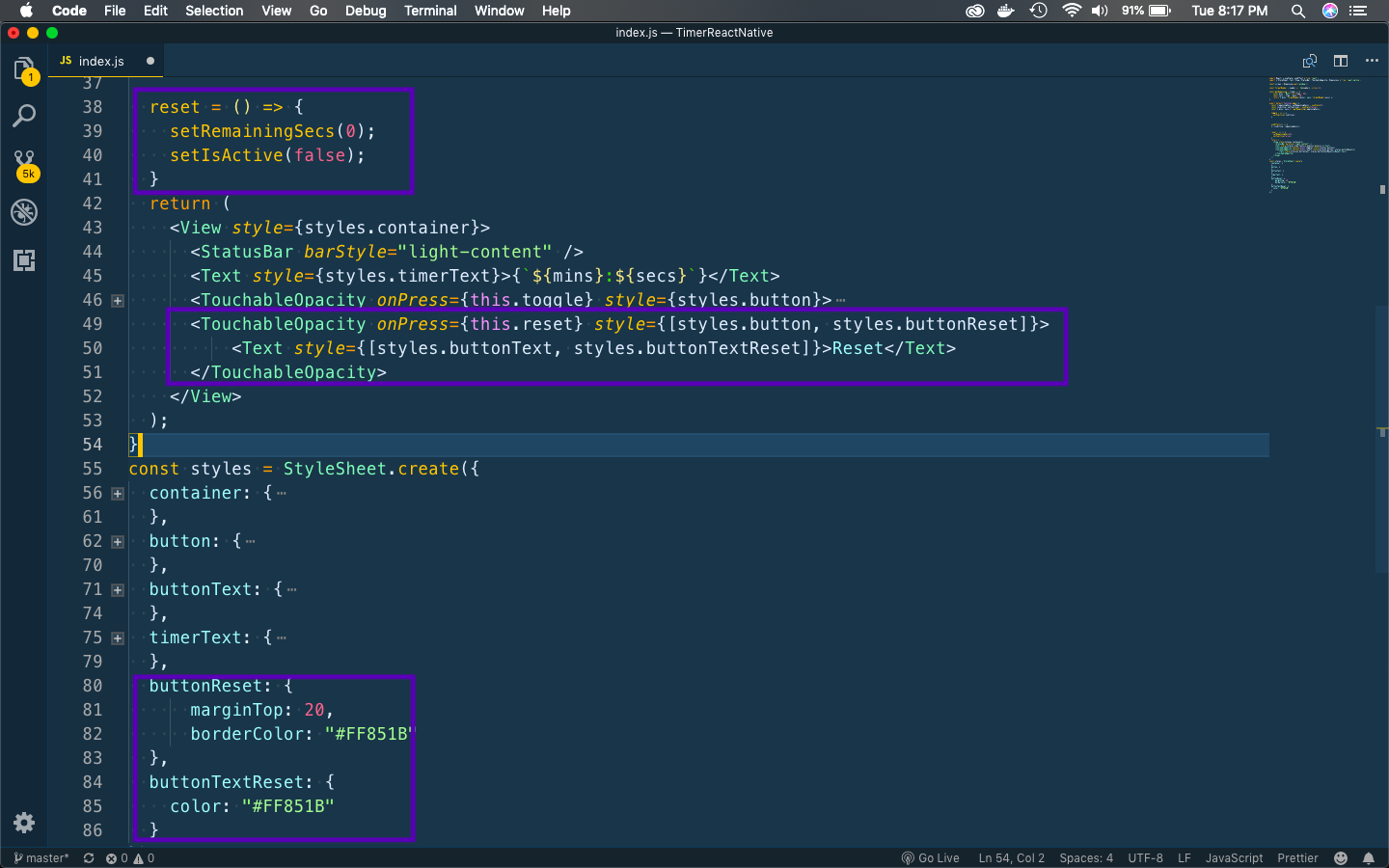This screenshot has width=1389, height=868.
Task: Click Ln 54, Col 2 position indicator
Action: 1011,858
